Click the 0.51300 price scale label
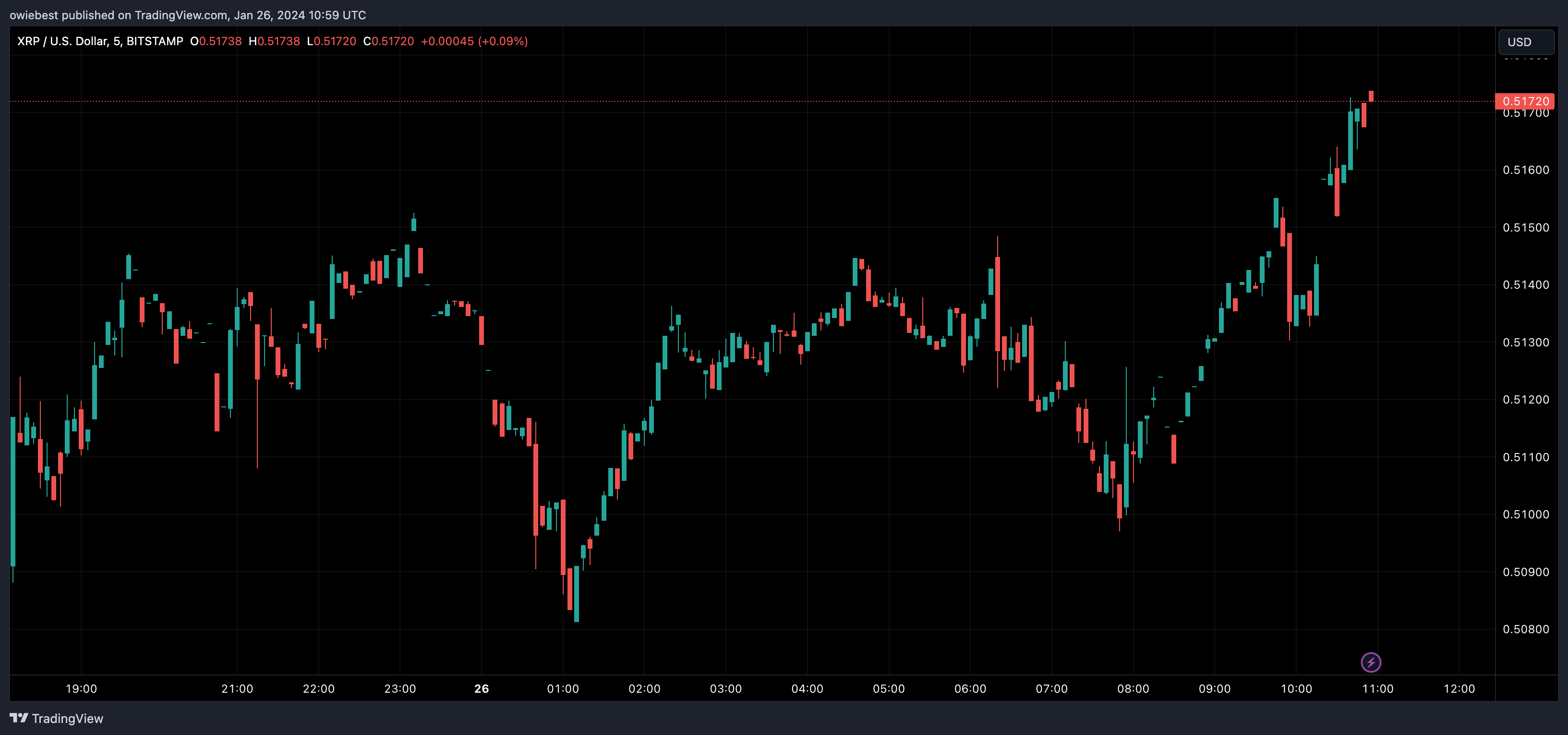The width and height of the screenshot is (1568, 735). (x=1525, y=342)
